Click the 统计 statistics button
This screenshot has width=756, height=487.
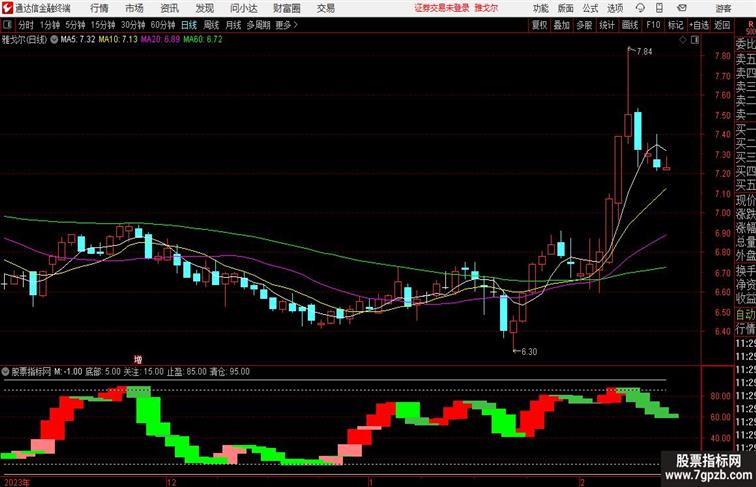[x=607, y=25]
